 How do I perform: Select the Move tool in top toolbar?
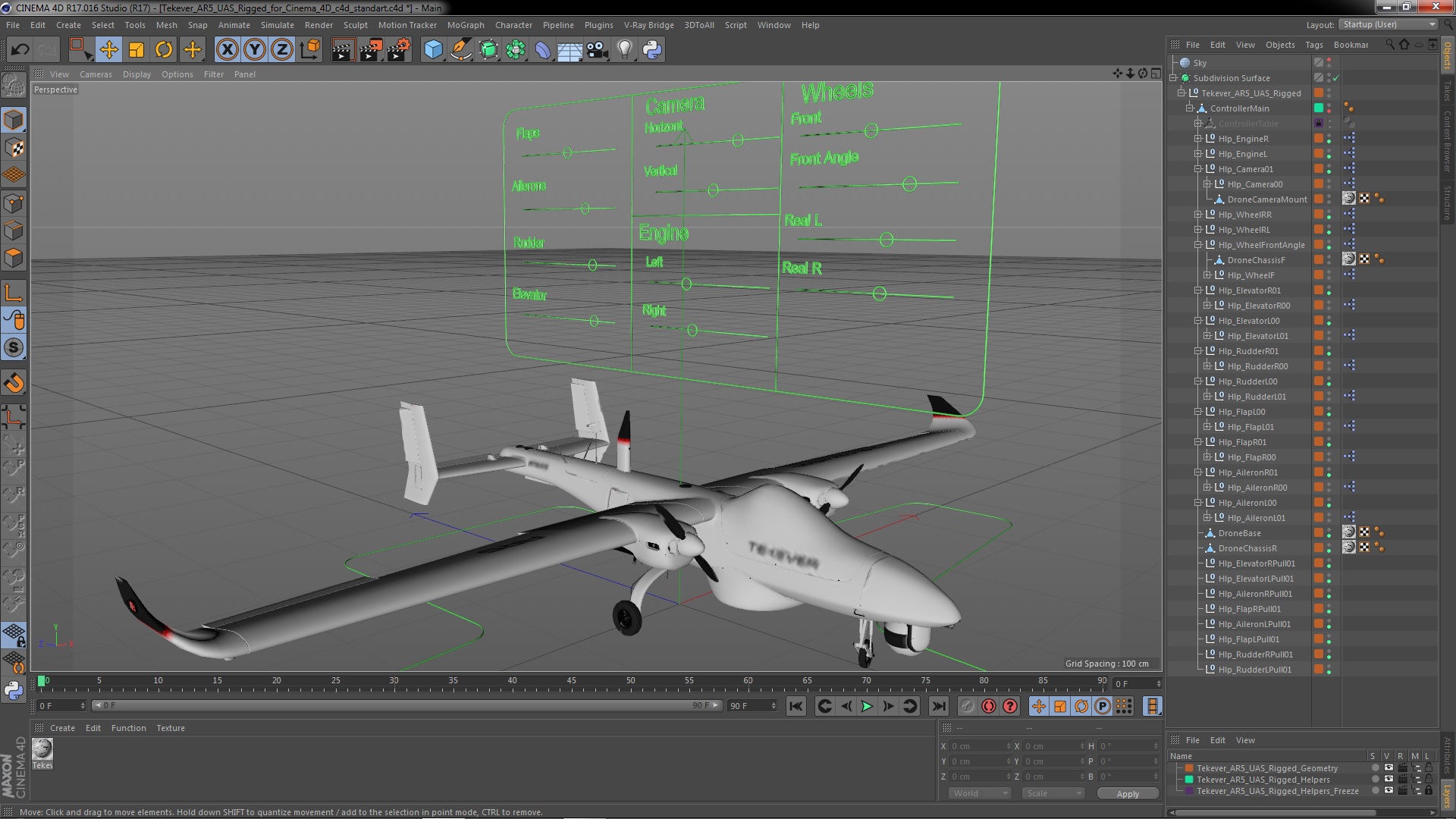[108, 50]
